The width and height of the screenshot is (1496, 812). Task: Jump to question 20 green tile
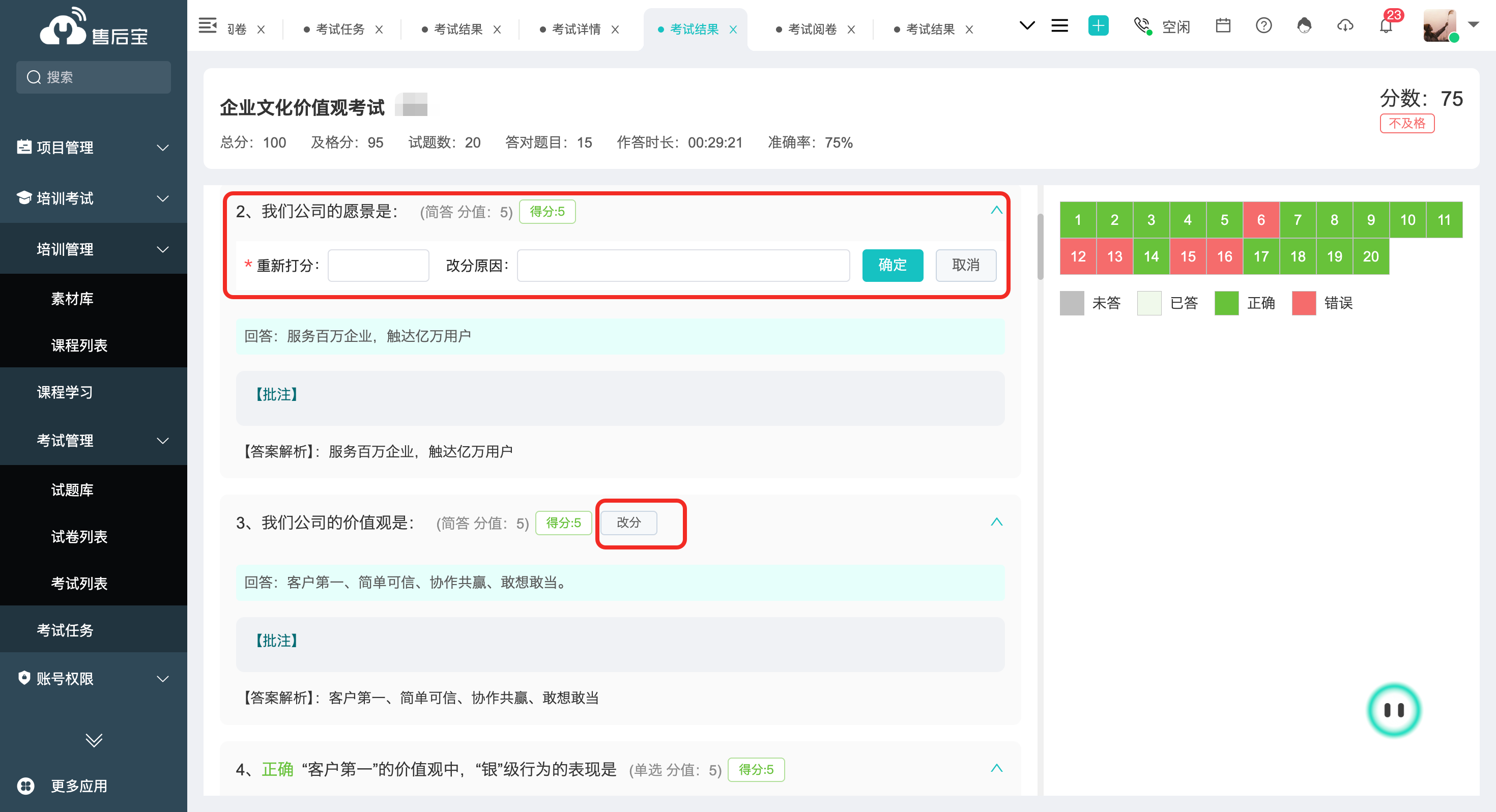click(1370, 256)
